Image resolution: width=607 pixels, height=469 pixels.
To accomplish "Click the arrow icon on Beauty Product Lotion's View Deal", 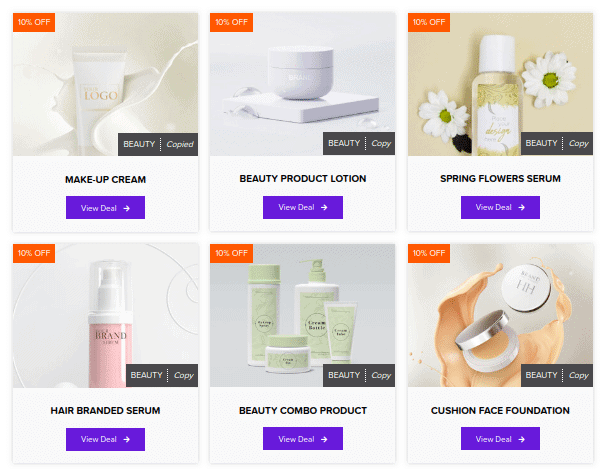I will tap(324, 207).
